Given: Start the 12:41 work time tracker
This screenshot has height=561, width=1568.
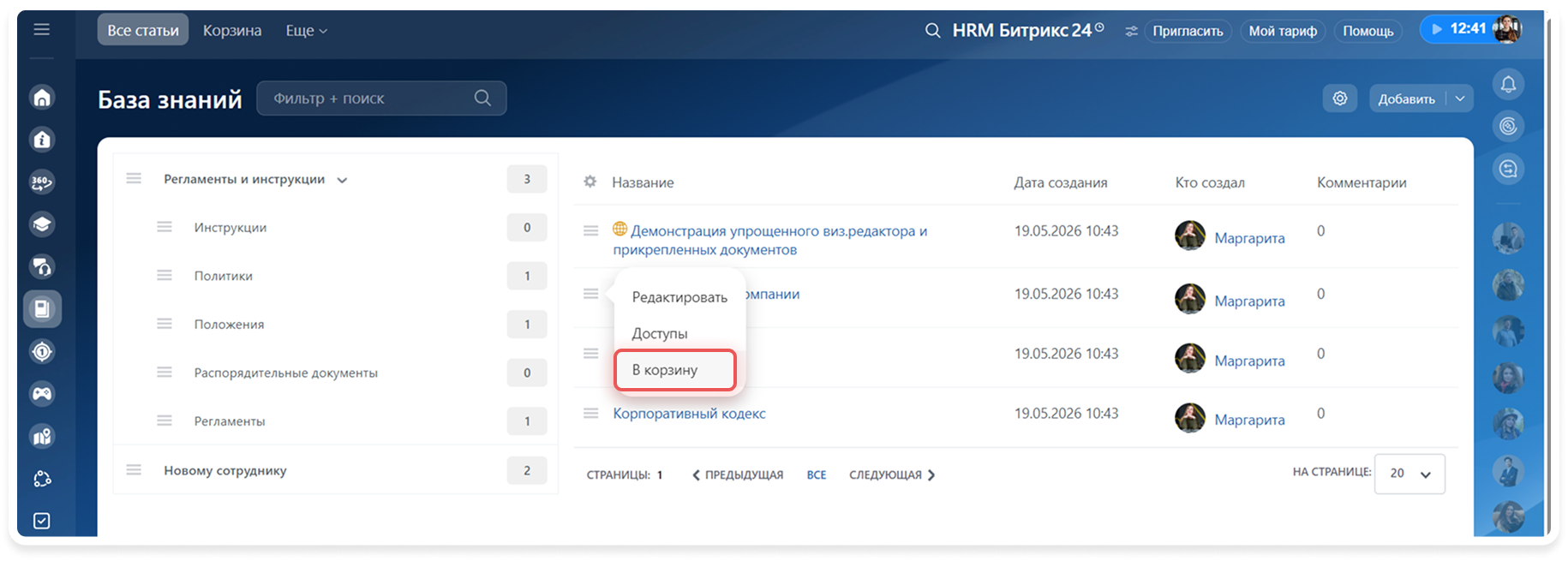Looking at the screenshot, I should tap(1458, 29).
